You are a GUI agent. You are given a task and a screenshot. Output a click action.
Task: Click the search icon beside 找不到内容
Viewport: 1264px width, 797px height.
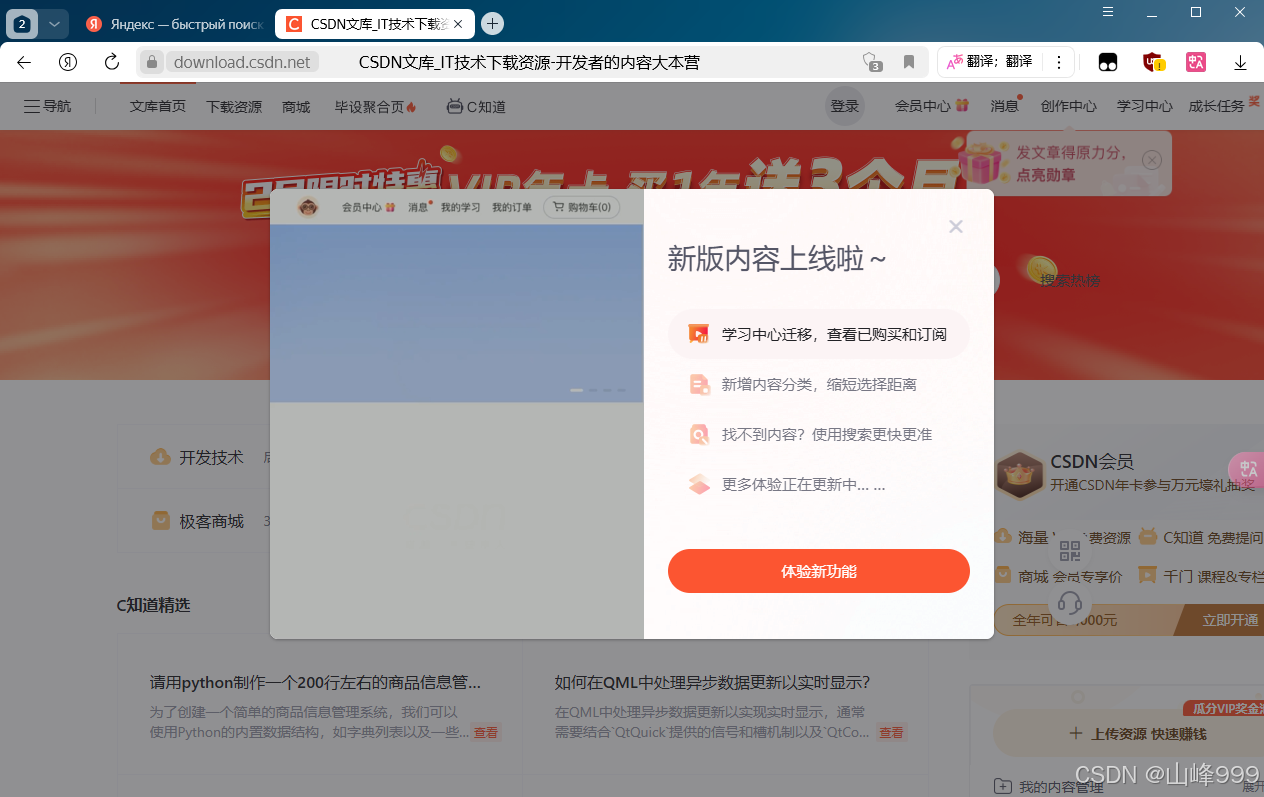click(x=699, y=434)
